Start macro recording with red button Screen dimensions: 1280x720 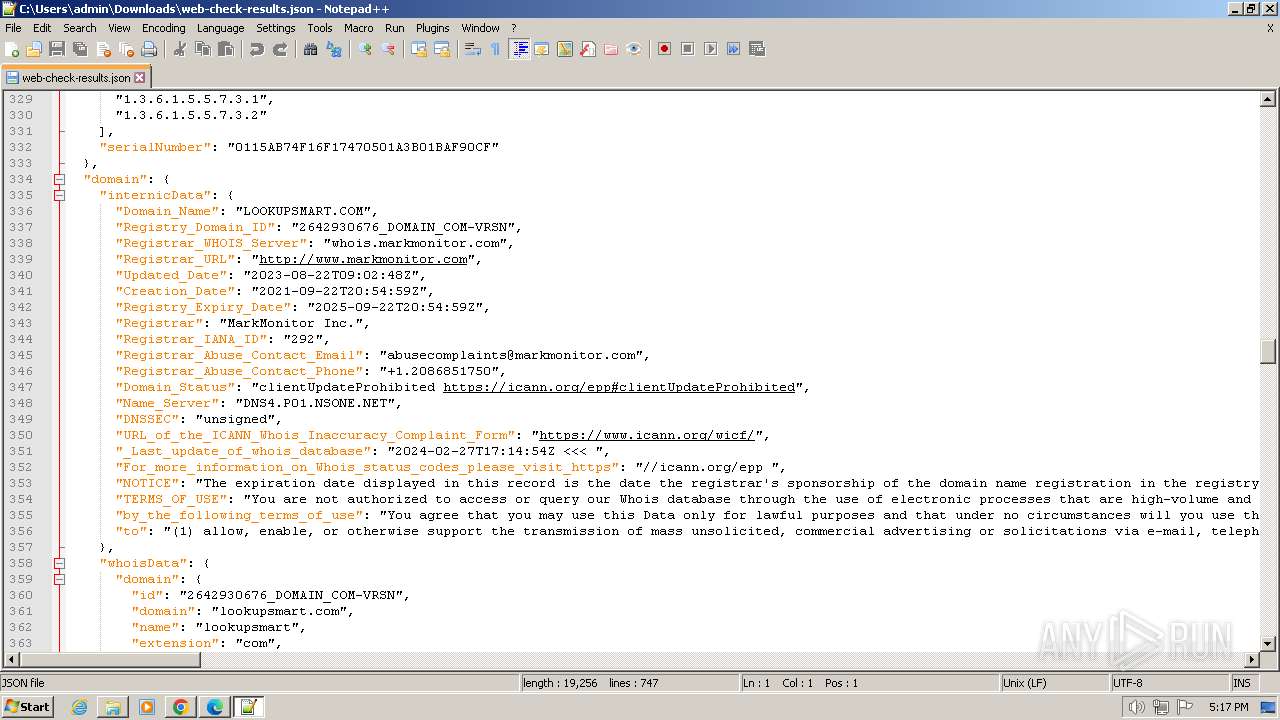pyautogui.click(x=664, y=49)
